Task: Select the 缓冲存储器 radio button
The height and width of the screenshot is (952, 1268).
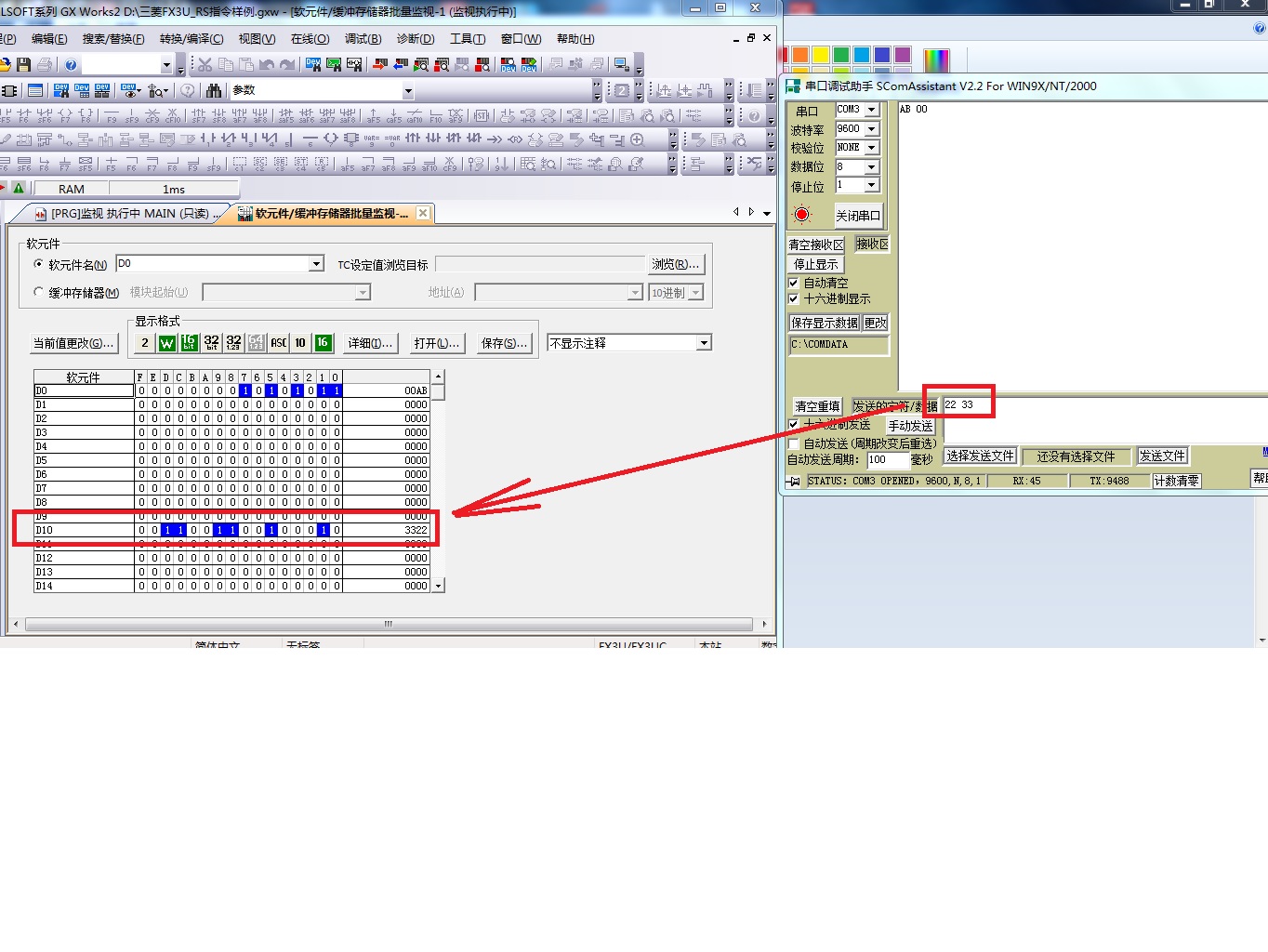Action: (39, 292)
